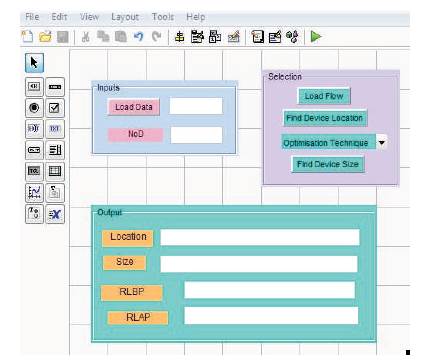Open the Layout menu
The width and height of the screenshot is (432, 364).
[125, 17]
